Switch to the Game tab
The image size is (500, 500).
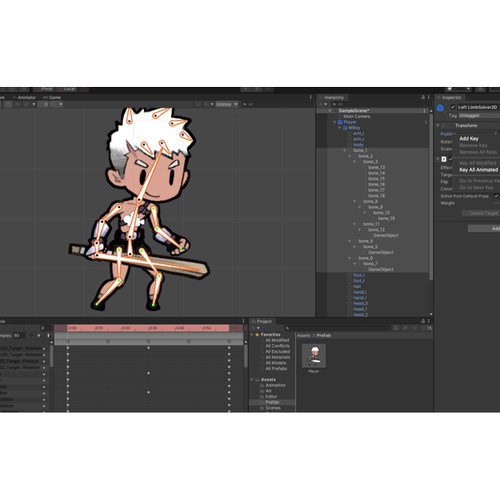pos(52,97)
